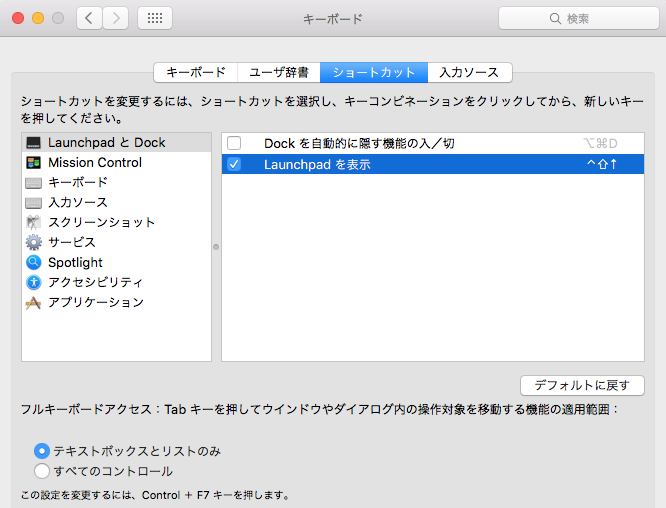The height and width of the screenshot is (508, 666).
Task: Click the 検索 search field
Action: click(x=579, y=18)
